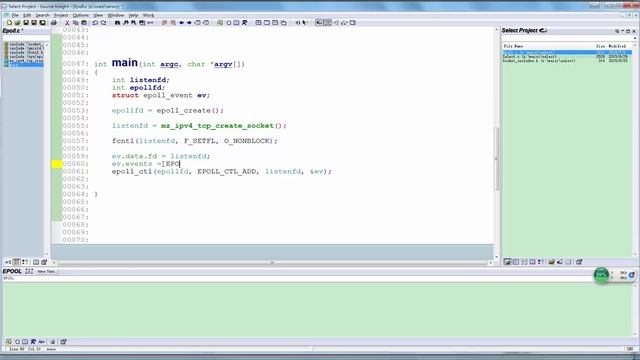
Task: Click the Redo toolbar icon
Action: 103,23
